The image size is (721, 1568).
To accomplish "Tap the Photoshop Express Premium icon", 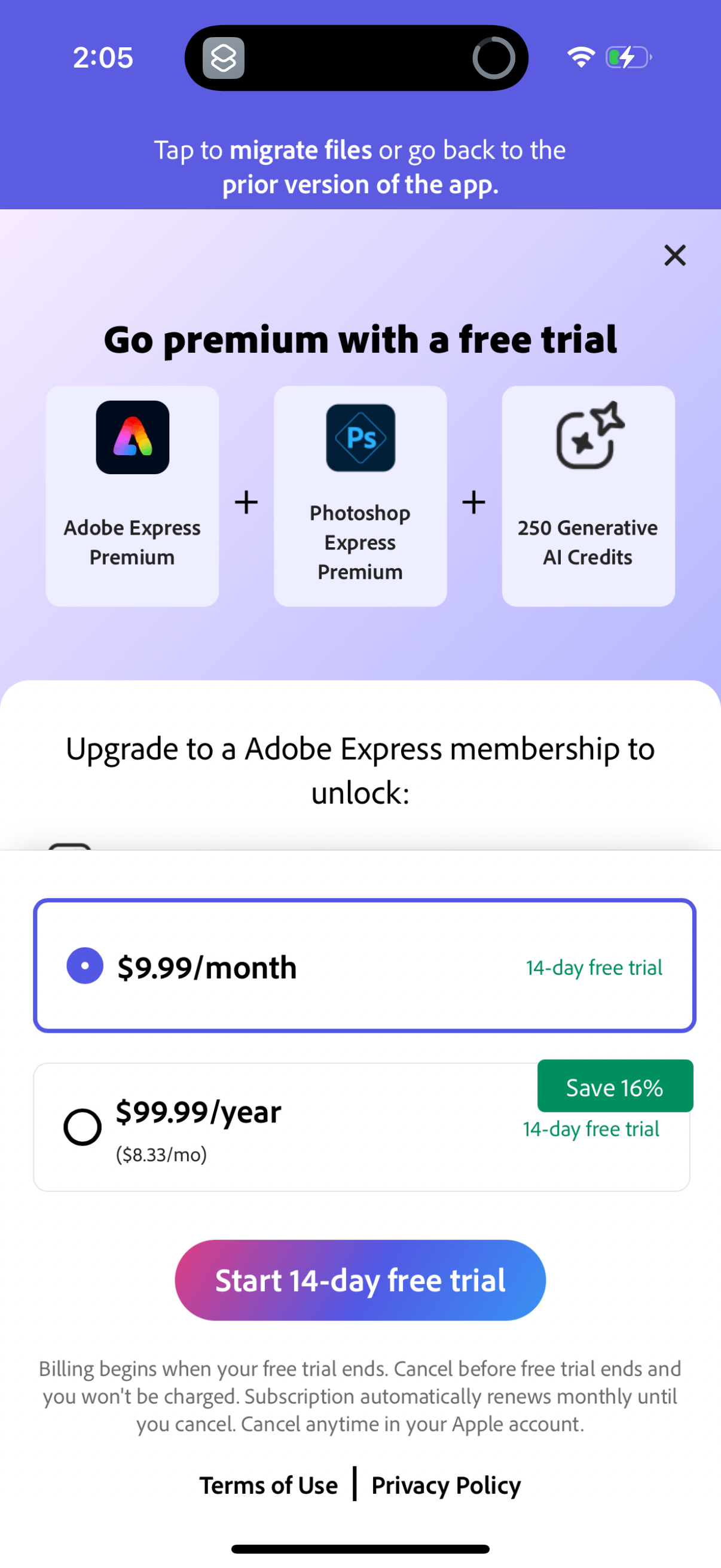I will (x=360, y=438).
